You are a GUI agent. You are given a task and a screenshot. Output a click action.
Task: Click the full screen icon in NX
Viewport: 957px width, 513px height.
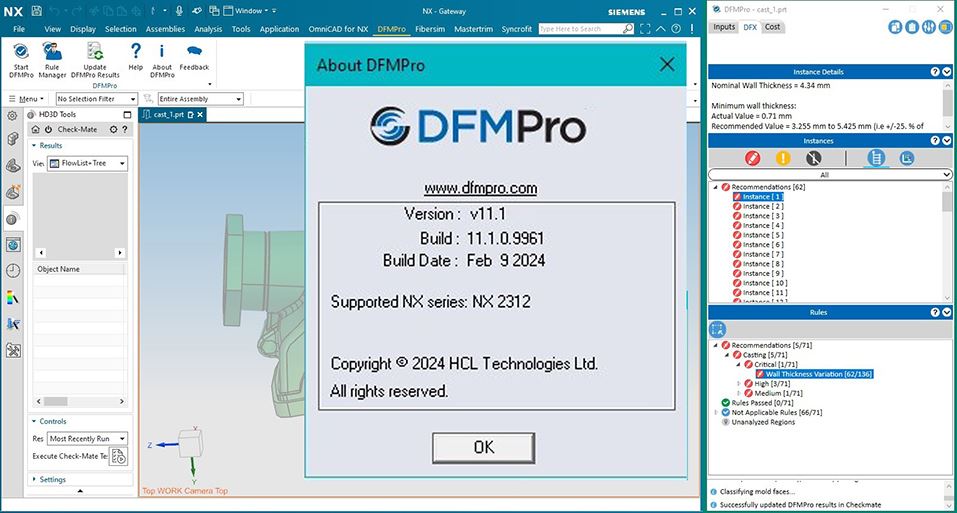tap(645, 29)
